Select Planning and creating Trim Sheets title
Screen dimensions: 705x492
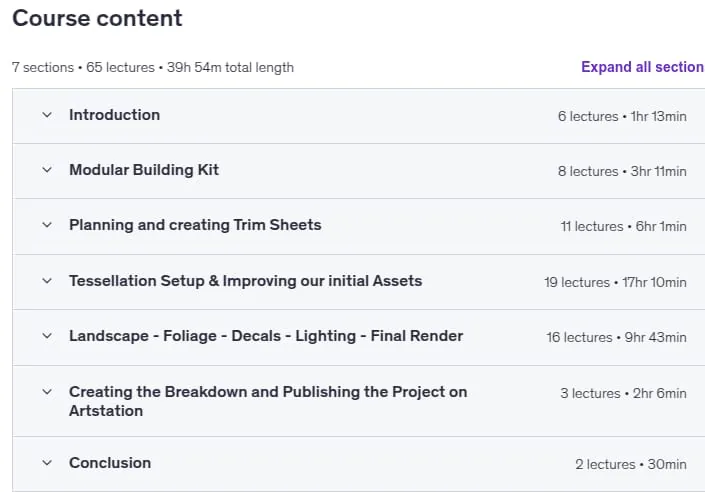coord(195,225)
